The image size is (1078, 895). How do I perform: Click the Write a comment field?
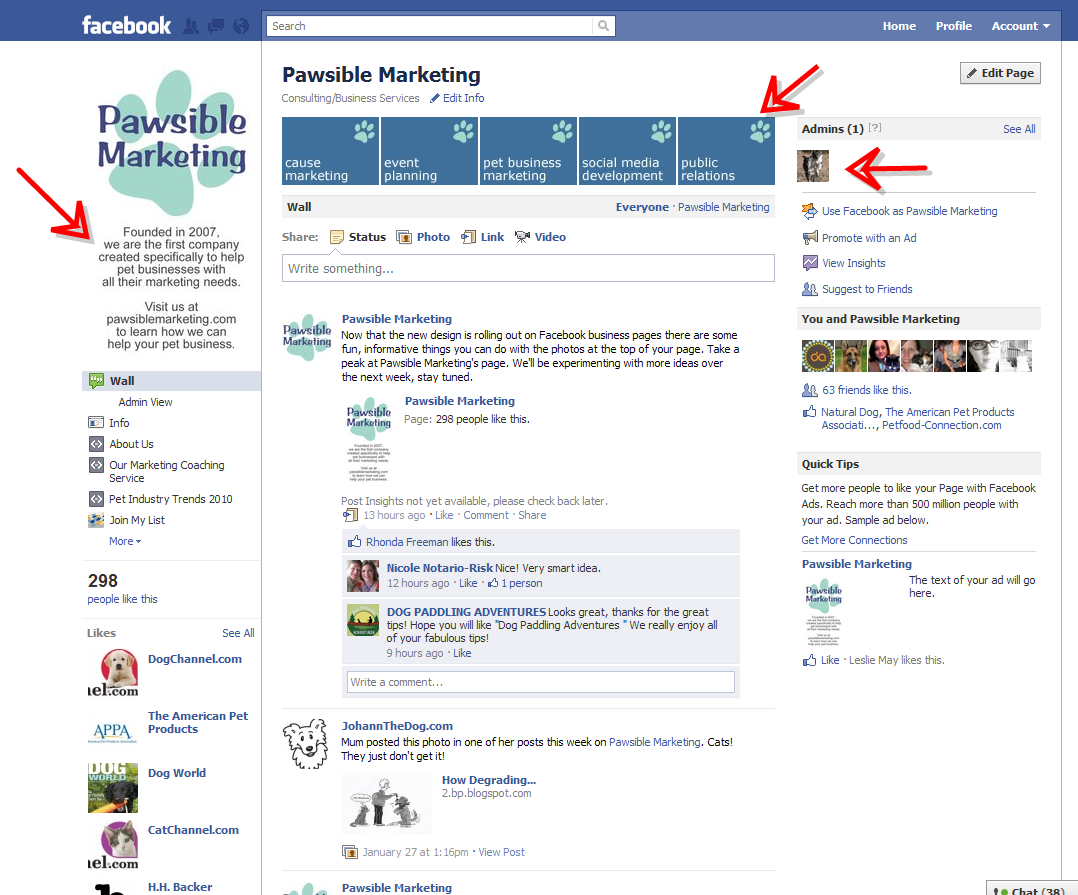[x=540, y=681]
